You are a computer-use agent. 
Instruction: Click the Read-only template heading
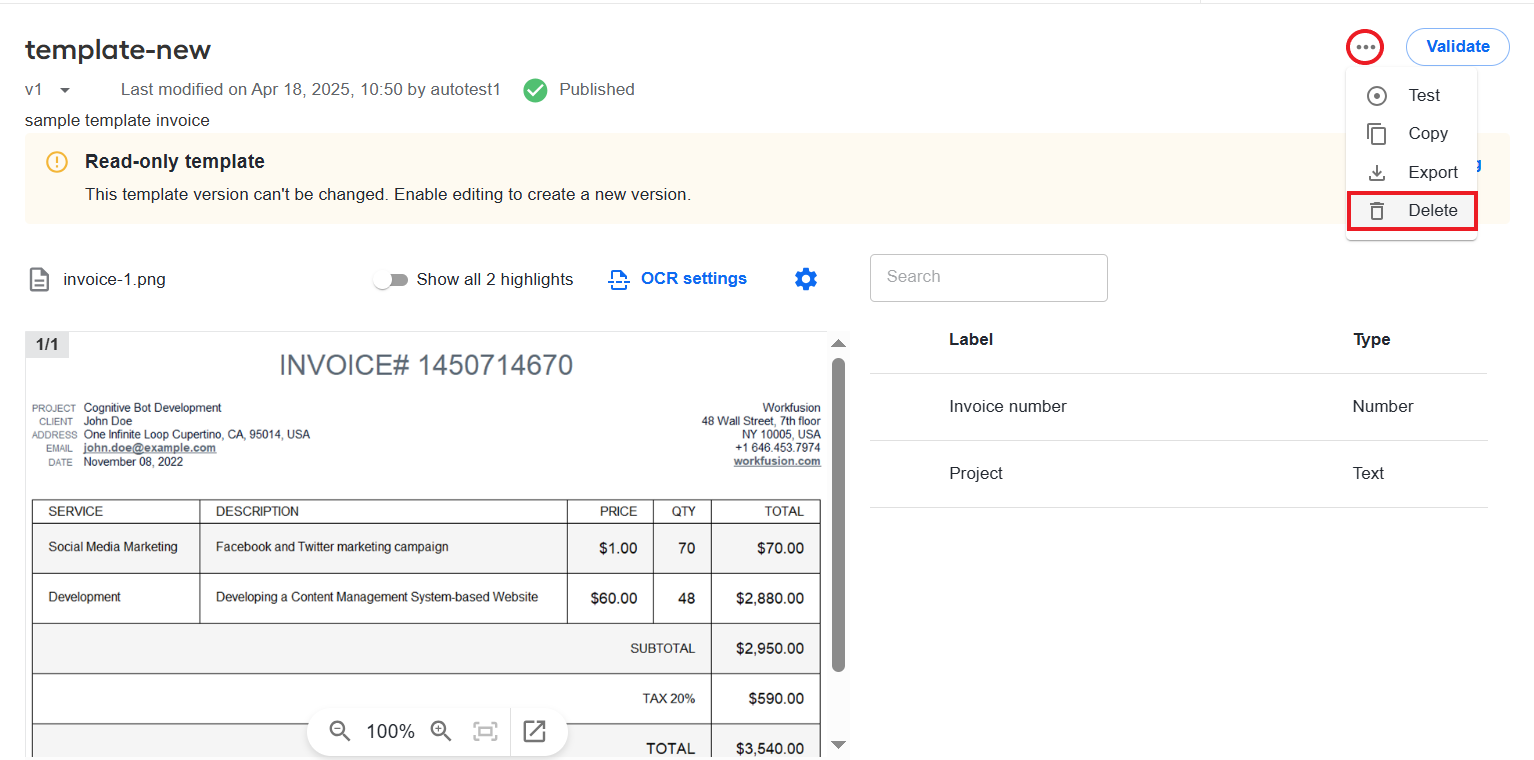click(x=175, y=162)
